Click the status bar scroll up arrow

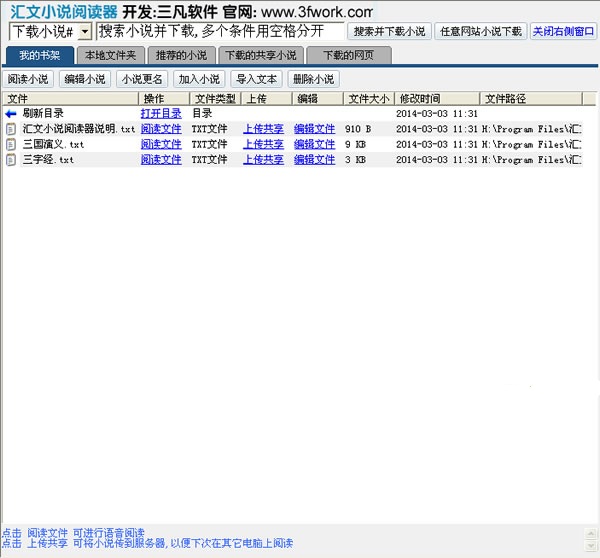point(591,534)
